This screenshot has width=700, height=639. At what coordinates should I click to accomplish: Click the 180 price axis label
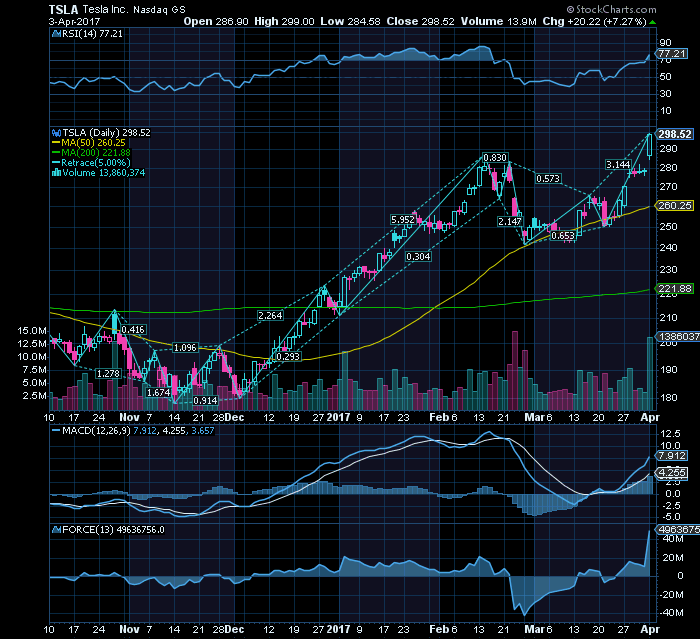(668, 398)
